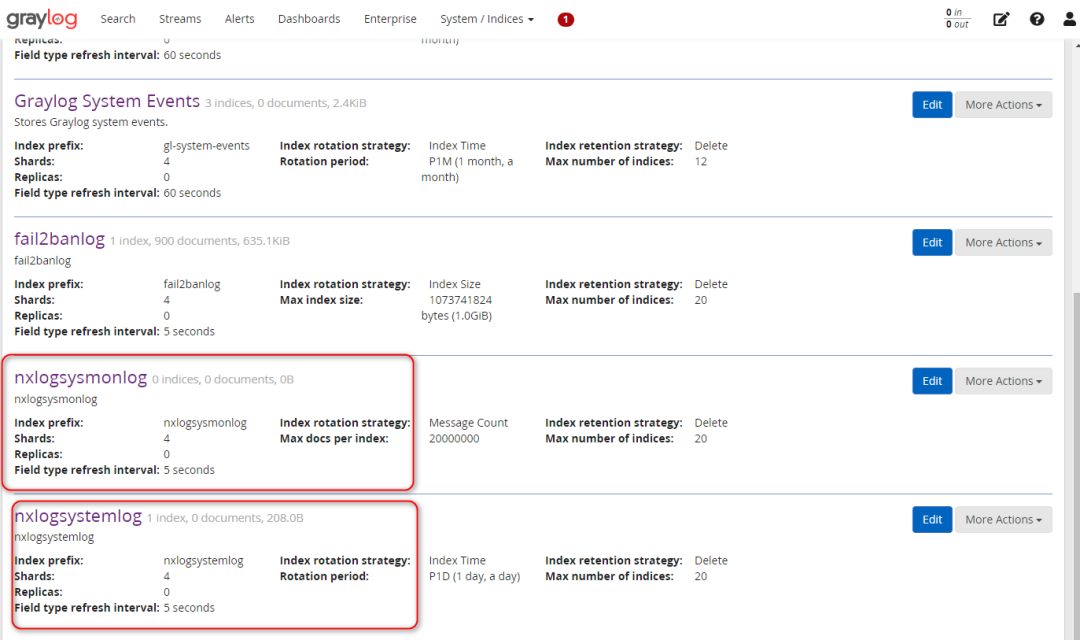Click 'P1D (1 day, a day)' rotation period
Screen dimensions: 1080x640
pyautogui.click(x=475, y=577)
